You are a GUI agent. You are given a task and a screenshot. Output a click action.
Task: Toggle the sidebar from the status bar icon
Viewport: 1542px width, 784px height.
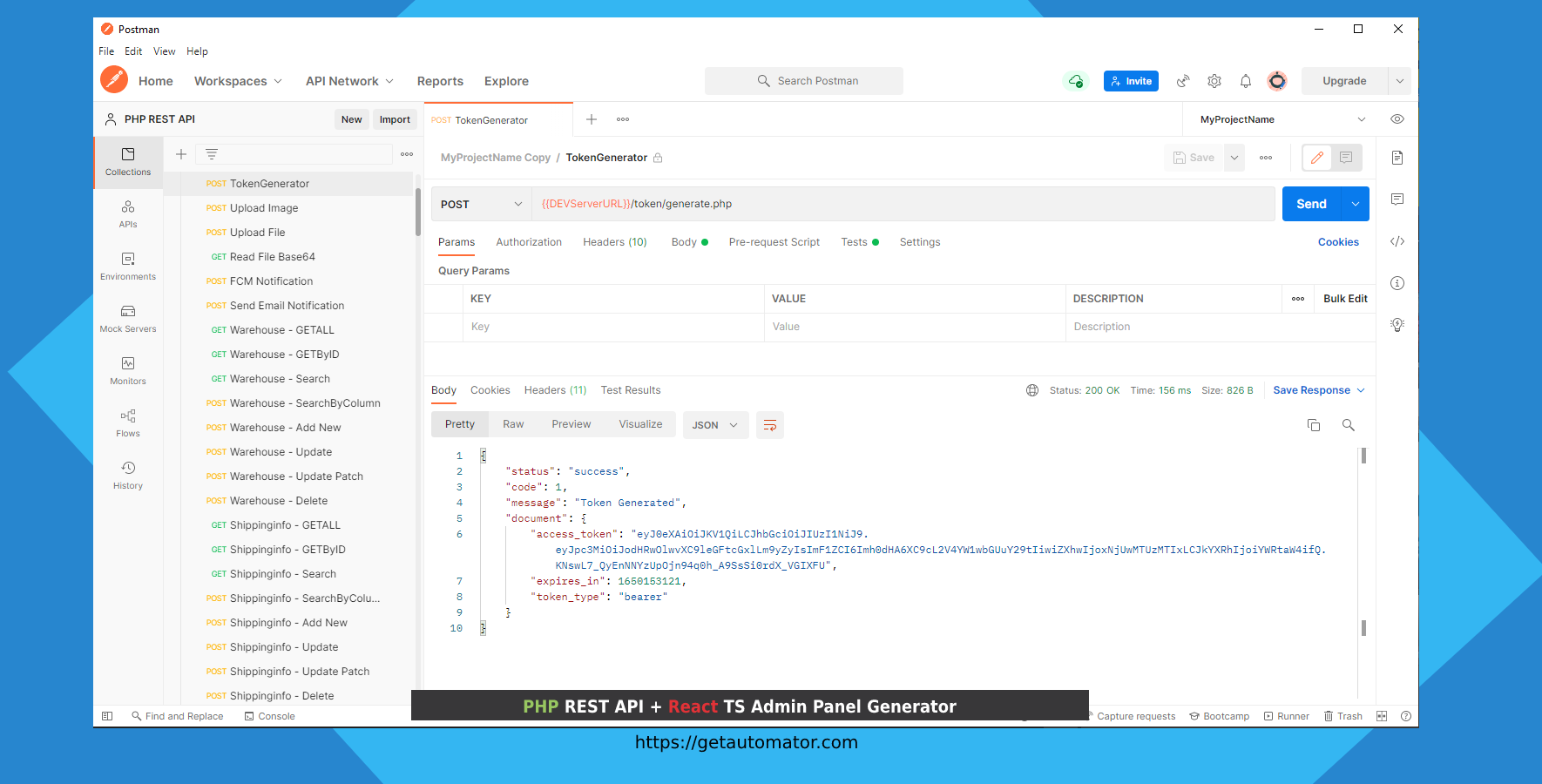pyautogui.click(x=107, y=716)
